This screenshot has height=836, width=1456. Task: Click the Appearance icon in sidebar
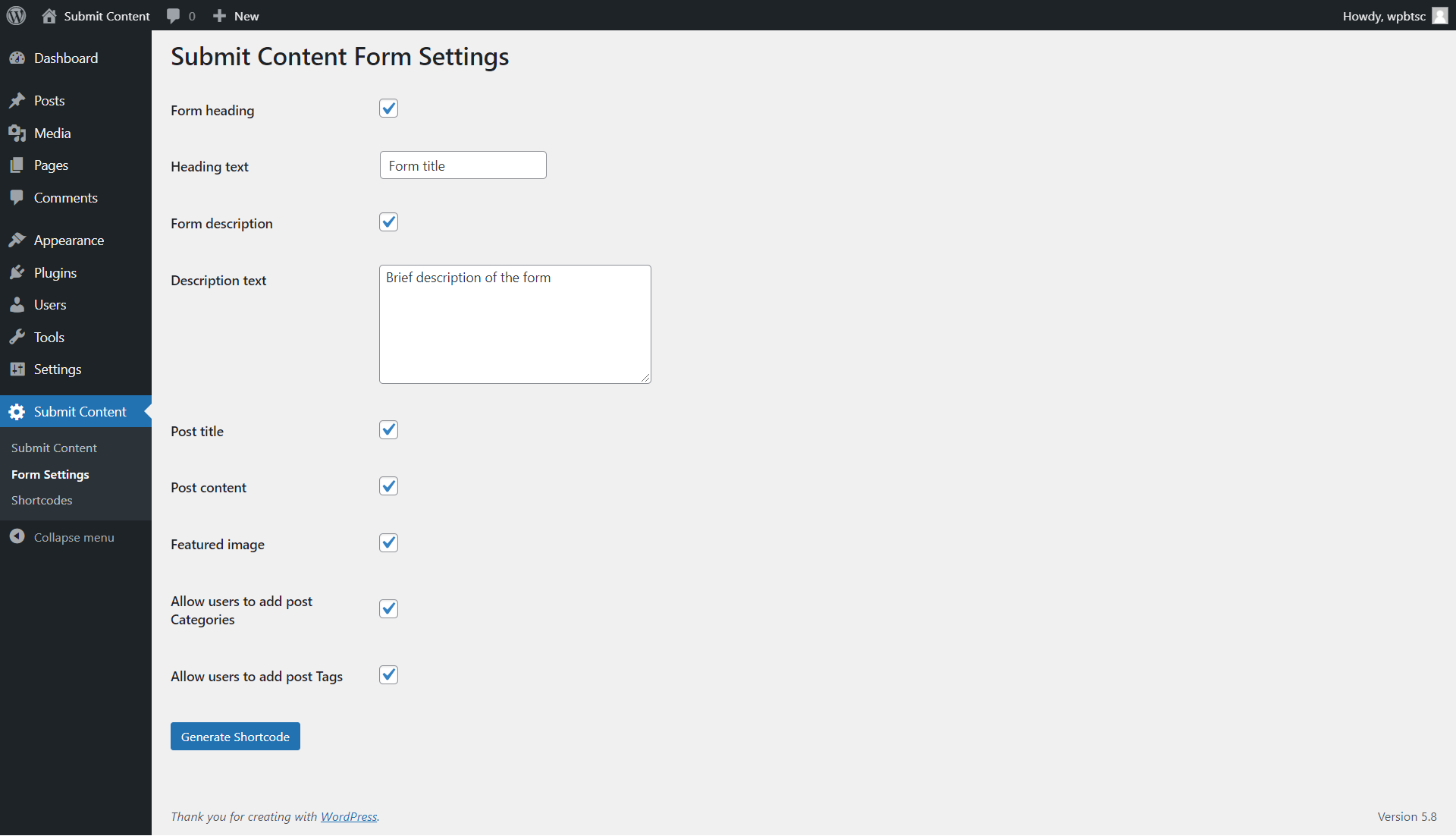(17, 239)
